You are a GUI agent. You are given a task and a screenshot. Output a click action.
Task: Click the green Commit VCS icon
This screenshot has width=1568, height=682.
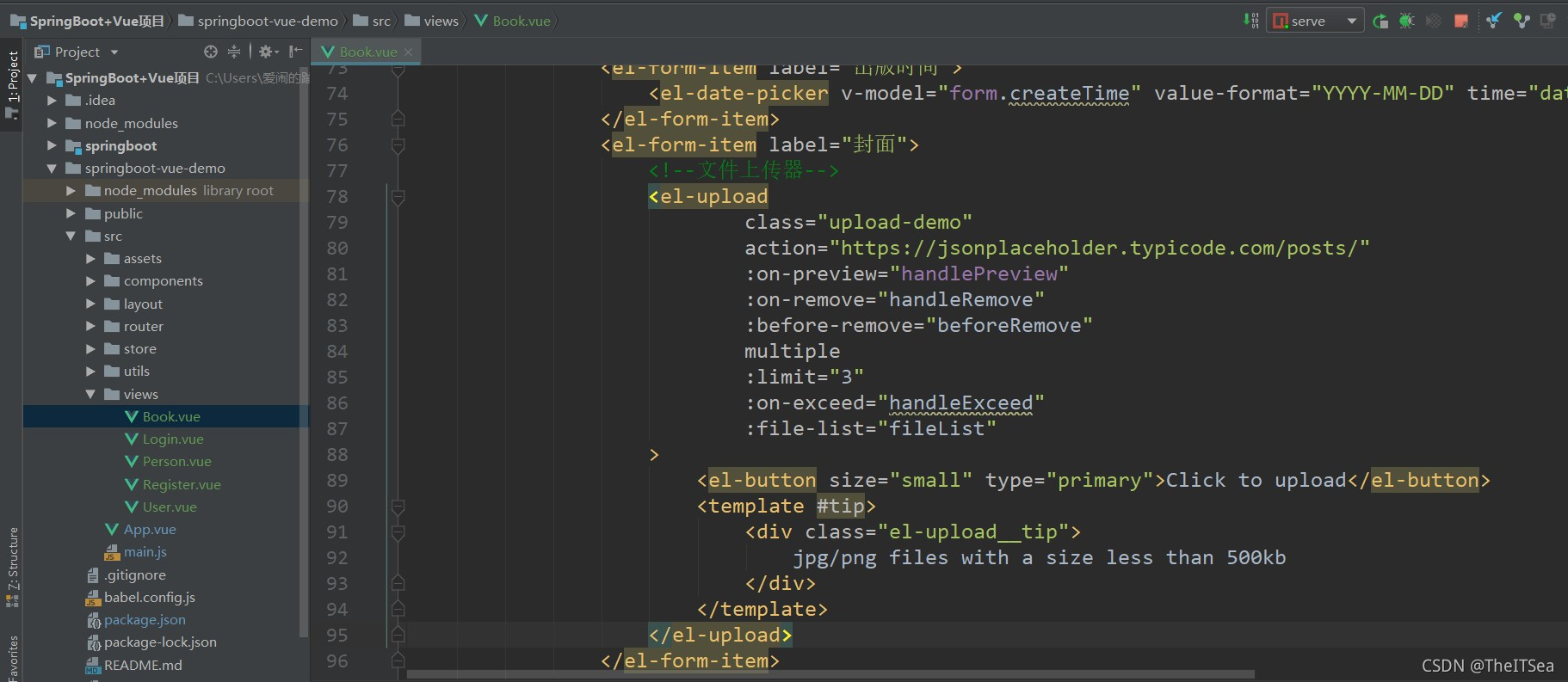point(1522,21)
